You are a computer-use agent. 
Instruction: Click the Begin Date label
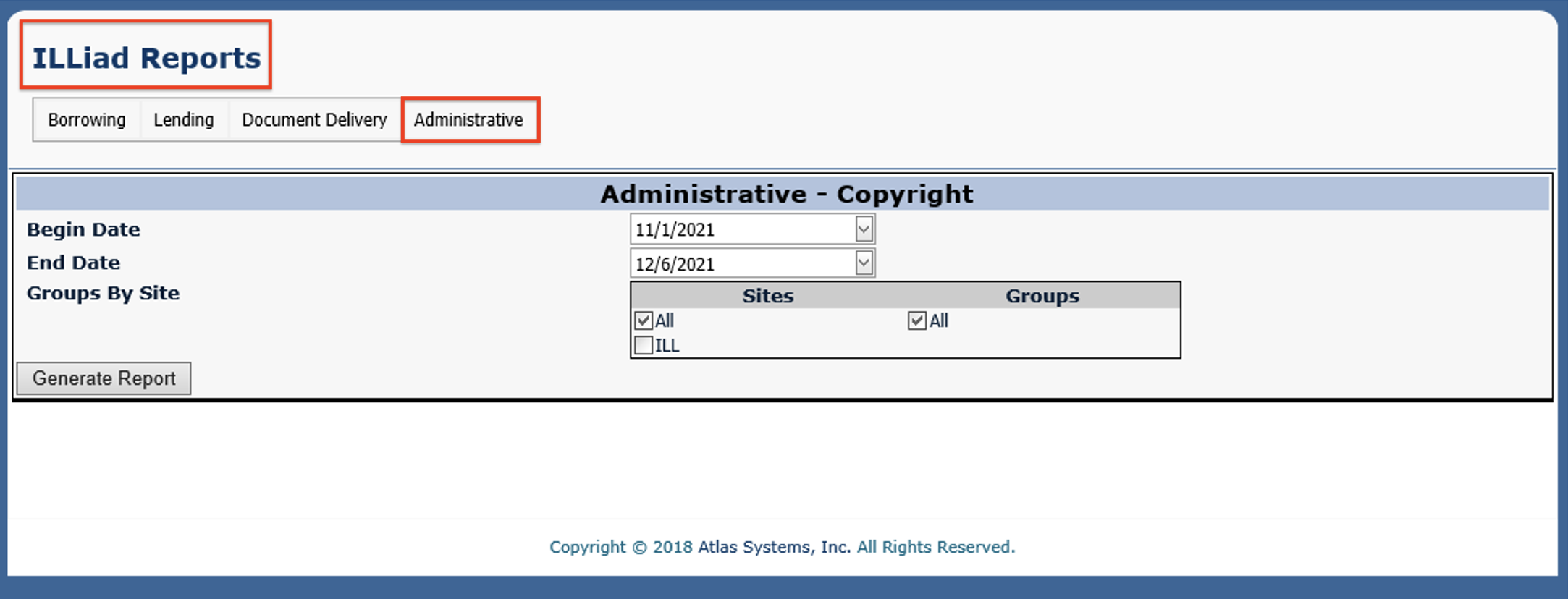(83, 230)
